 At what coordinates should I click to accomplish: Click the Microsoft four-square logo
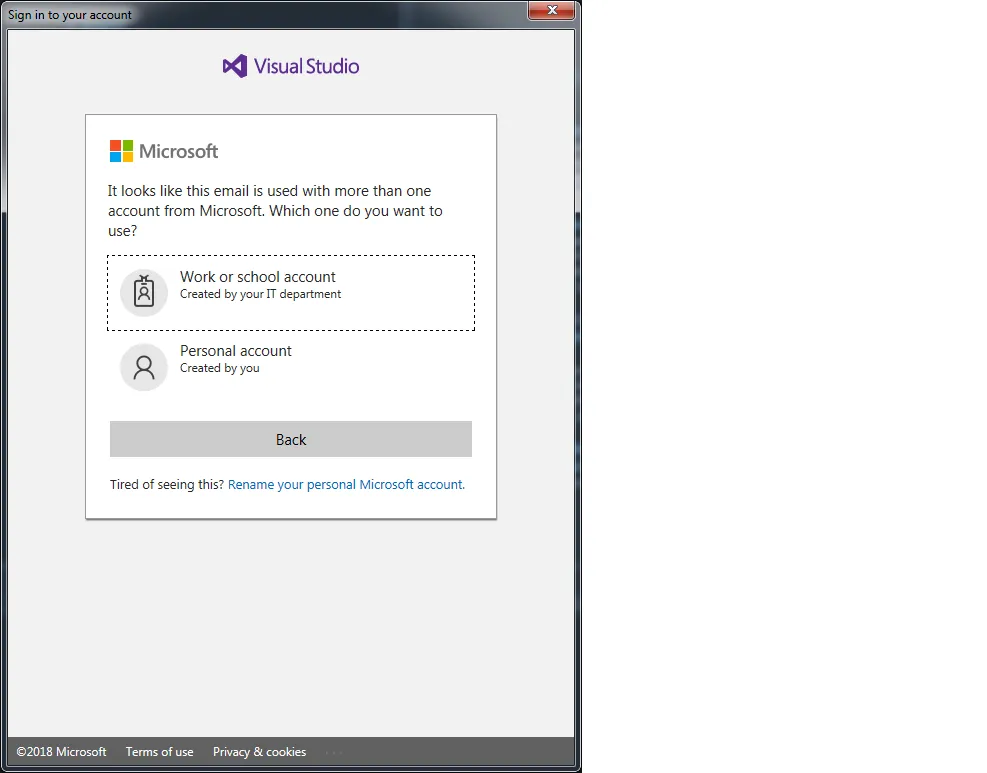click(121, 151)
